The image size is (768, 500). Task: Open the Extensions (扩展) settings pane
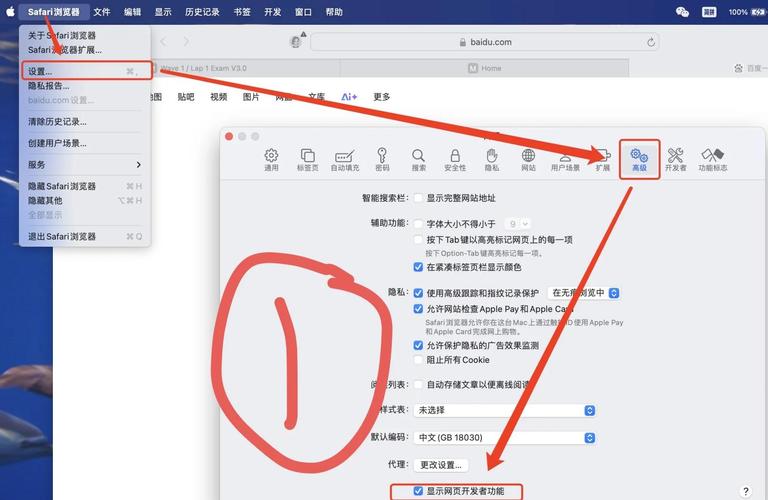coord(602,160)
